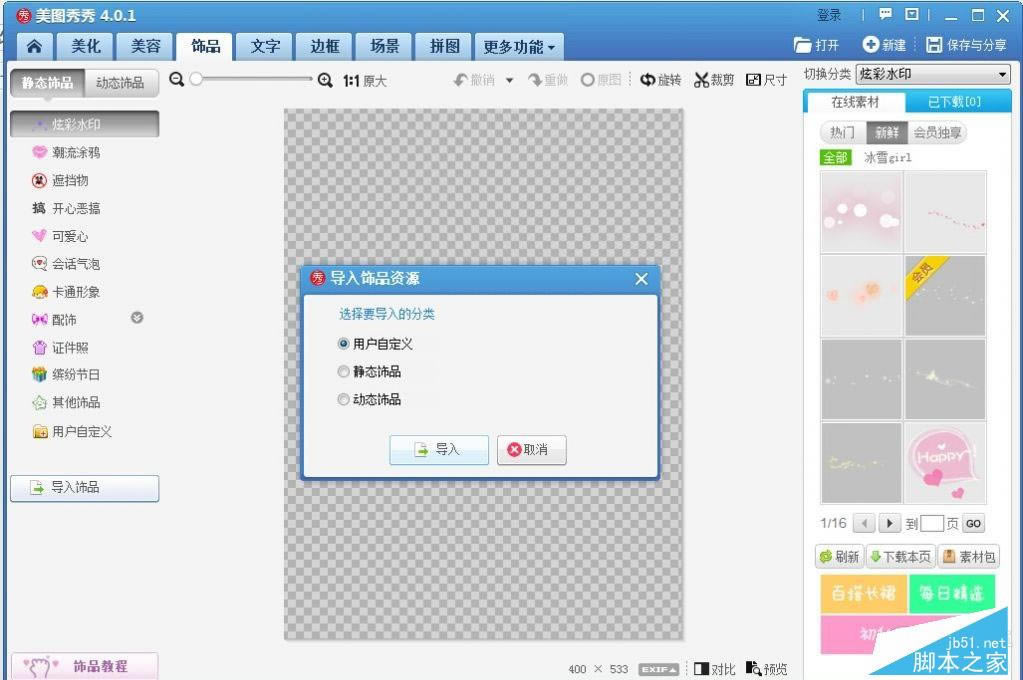
Task: Click the 取消 cancel button
Action: [x=532, y=450]
